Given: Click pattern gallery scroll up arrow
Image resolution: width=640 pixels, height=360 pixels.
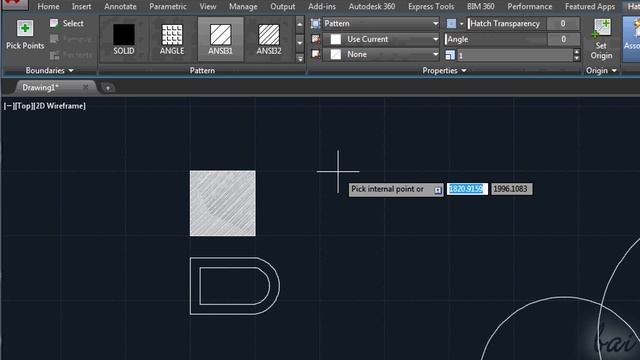Looking at the screenshot, I should click(300, 24).
